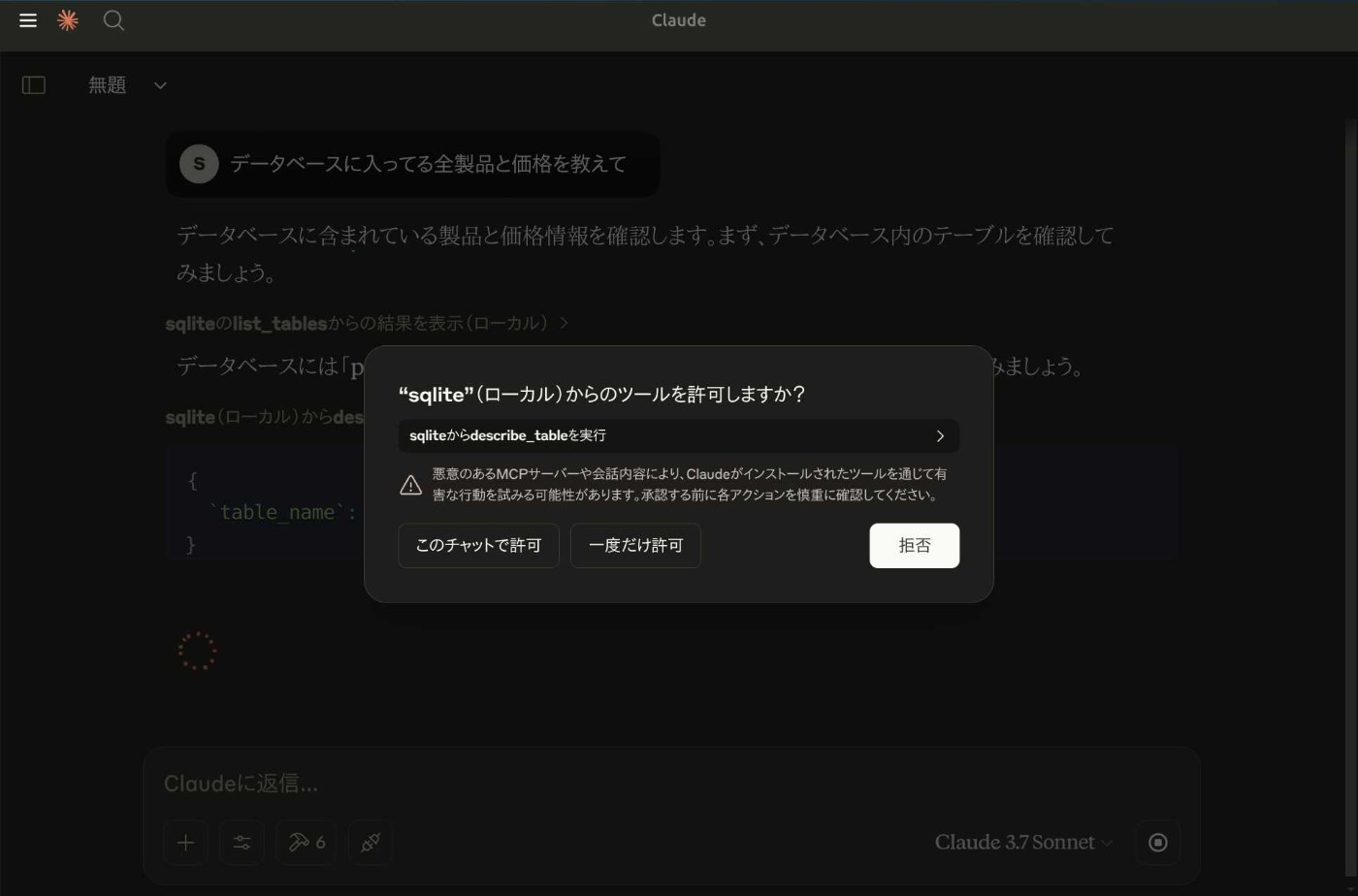Open the tools hammer icon showing 6
The width and height of the screenshot is (1358, 896).
point(307,843)
